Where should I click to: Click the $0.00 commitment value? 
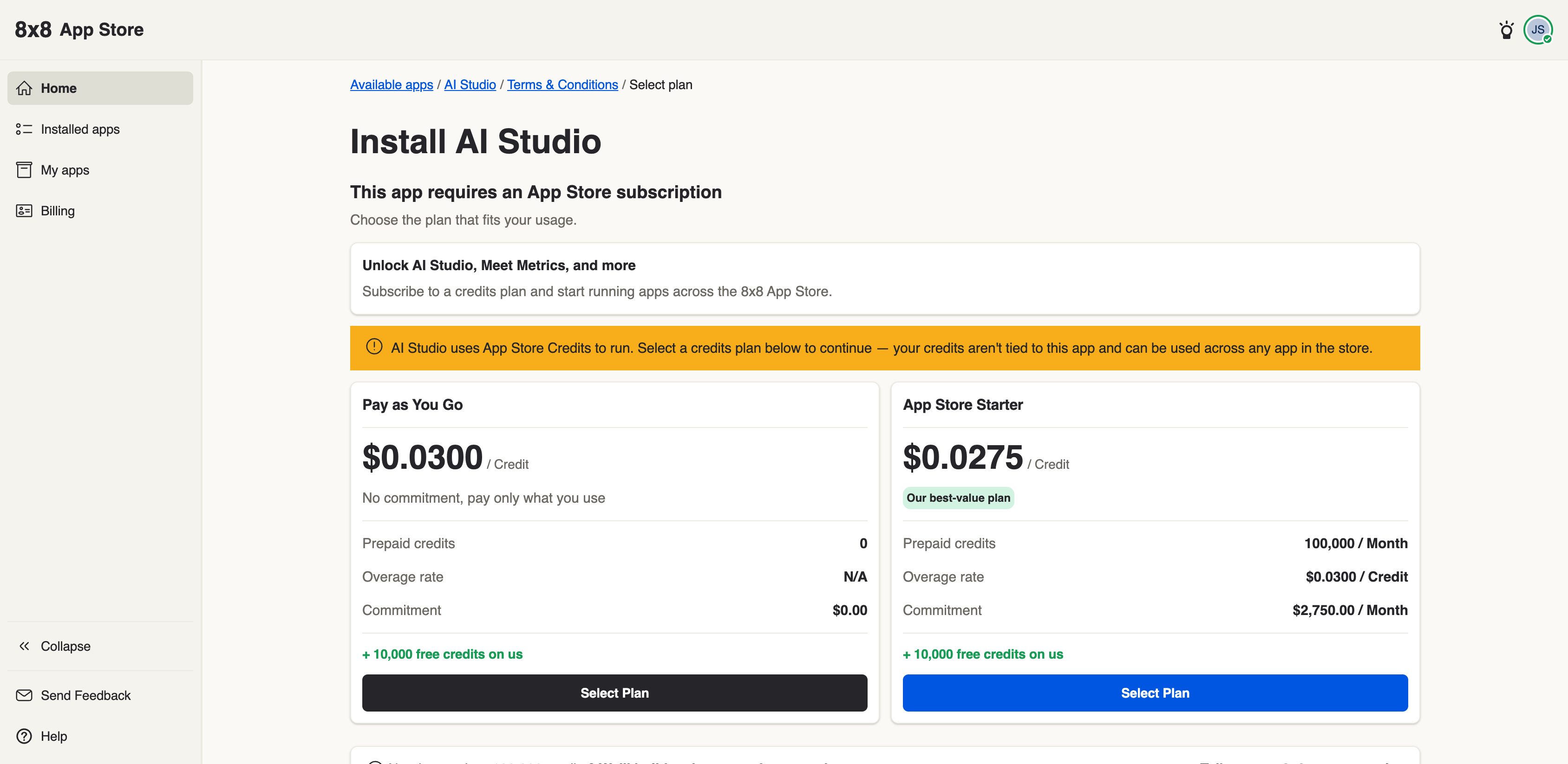[850, 611]
